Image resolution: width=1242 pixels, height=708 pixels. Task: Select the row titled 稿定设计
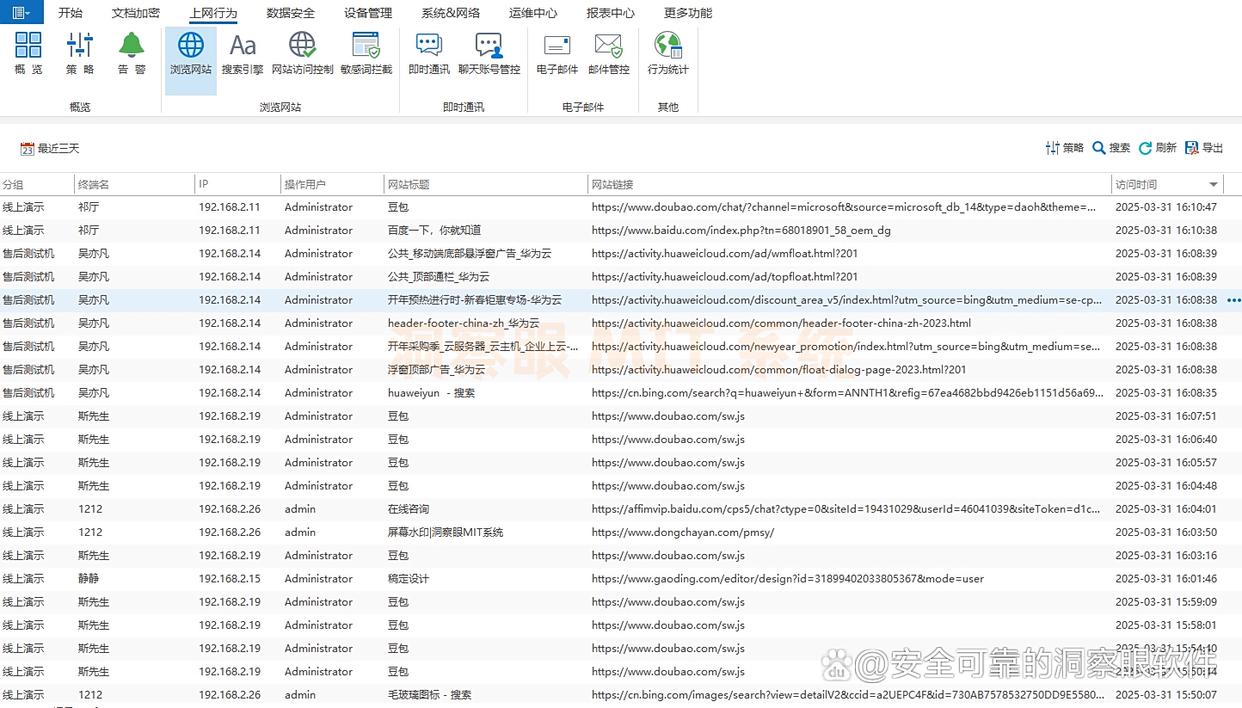pyautogui.click(x=620, y=579)
